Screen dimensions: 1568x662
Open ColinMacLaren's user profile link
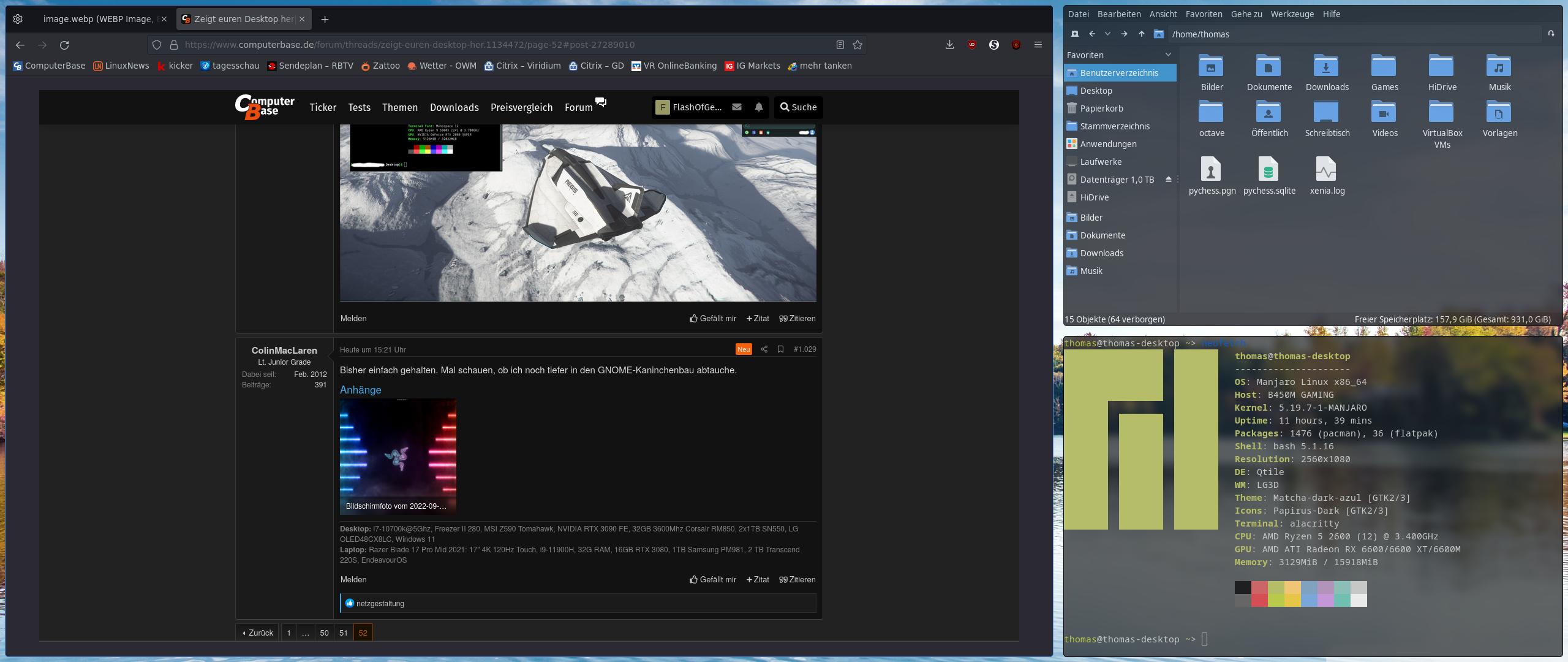coord(284,351)
